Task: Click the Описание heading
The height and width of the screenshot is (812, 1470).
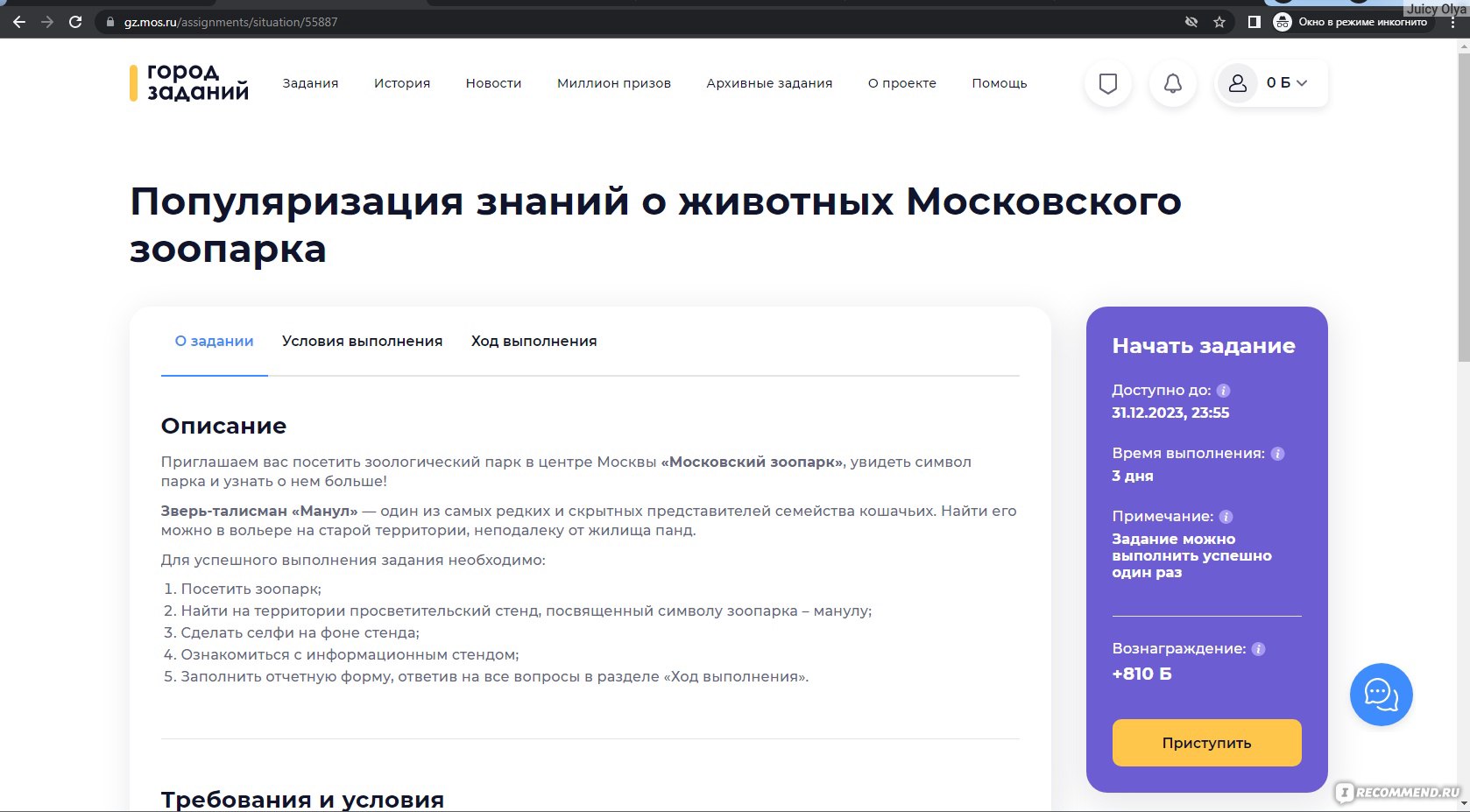Action: pyautogui.click(x=223, y=426)
